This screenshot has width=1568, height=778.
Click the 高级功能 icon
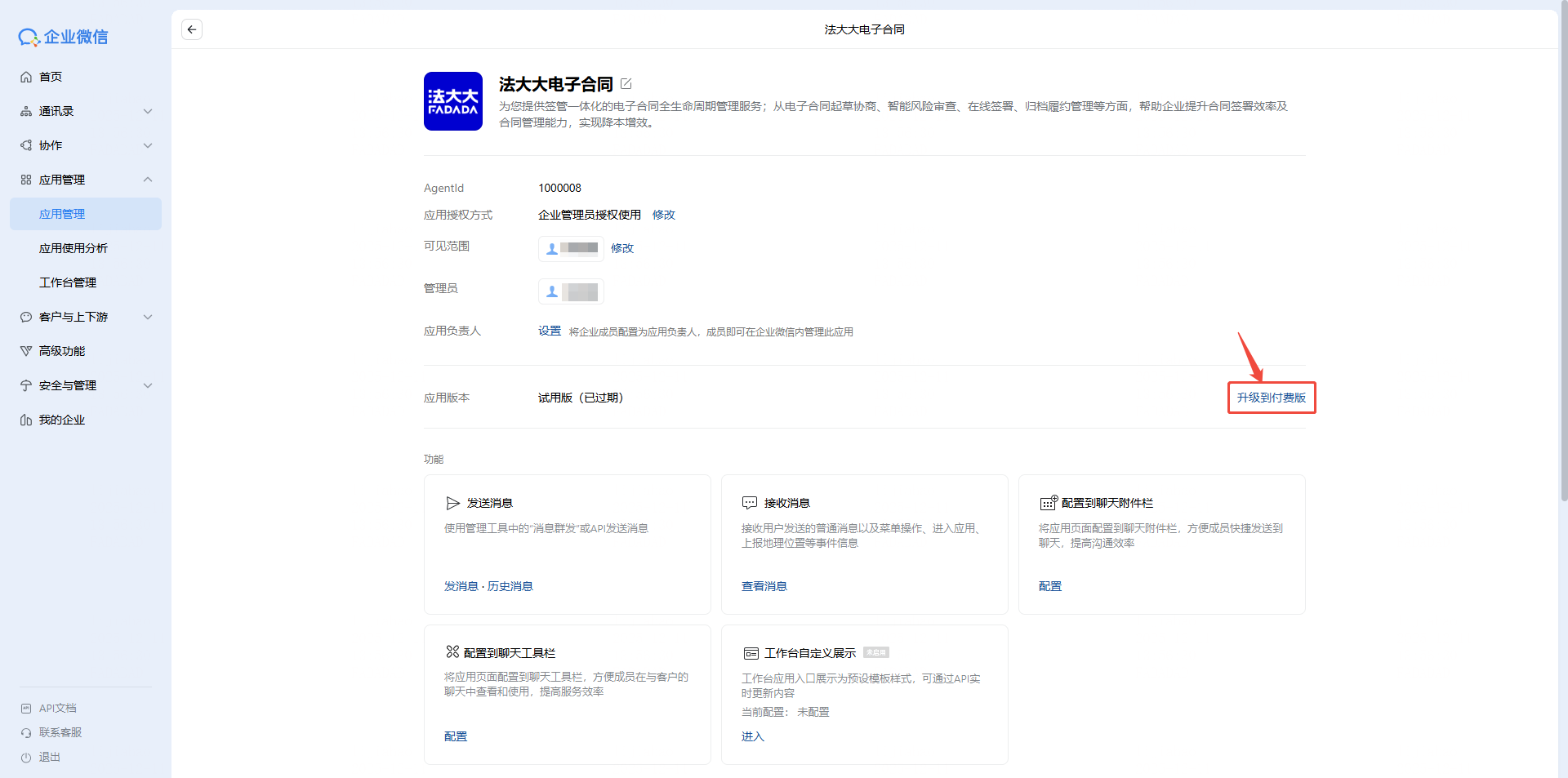(x=26, y=351)
